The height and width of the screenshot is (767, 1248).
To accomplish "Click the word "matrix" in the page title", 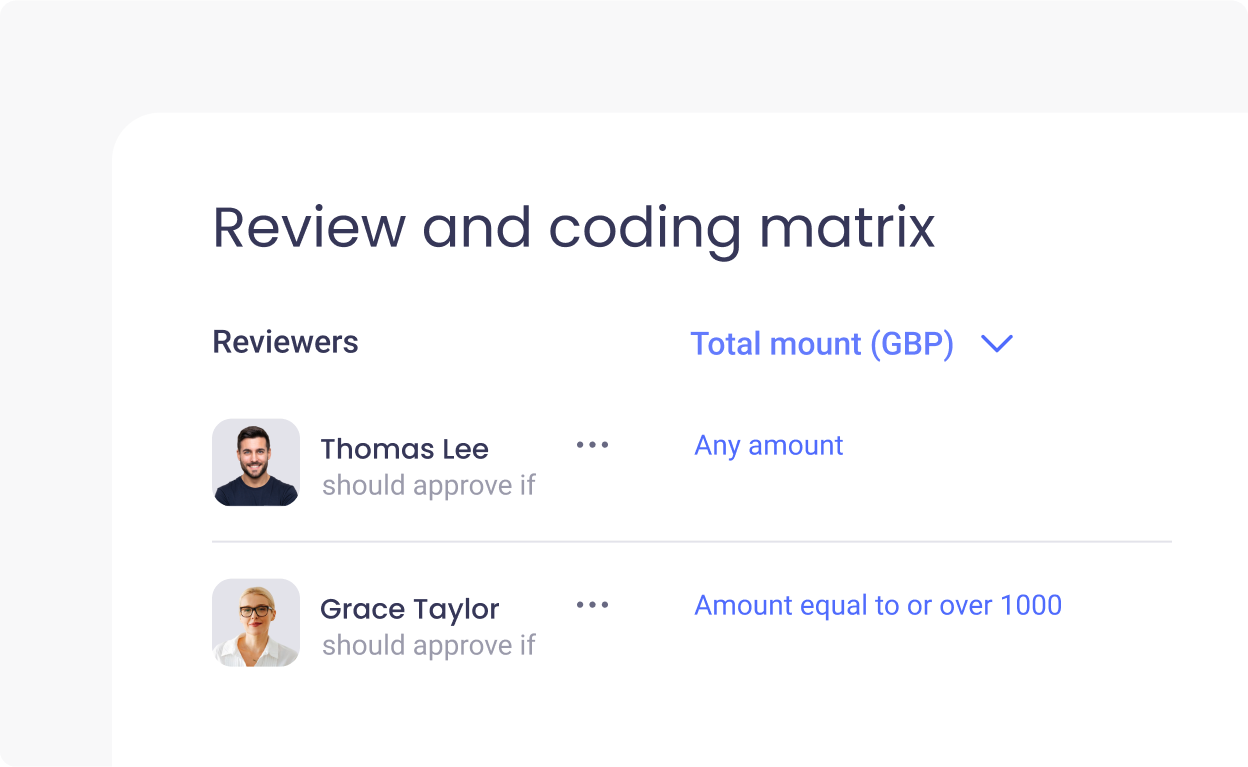I will [x=847, y=228].
